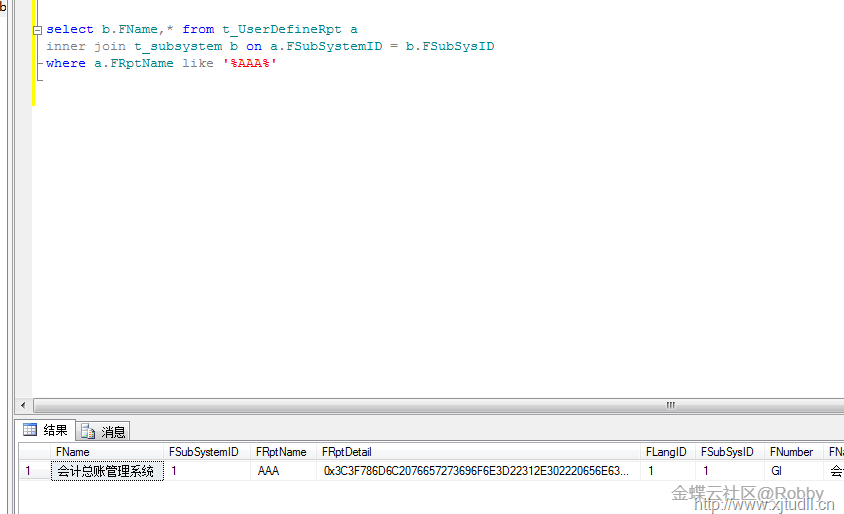This screenshot has height=514, width=844.
Task: Select the FSubSysID column header
Action: tap(727, 452)
